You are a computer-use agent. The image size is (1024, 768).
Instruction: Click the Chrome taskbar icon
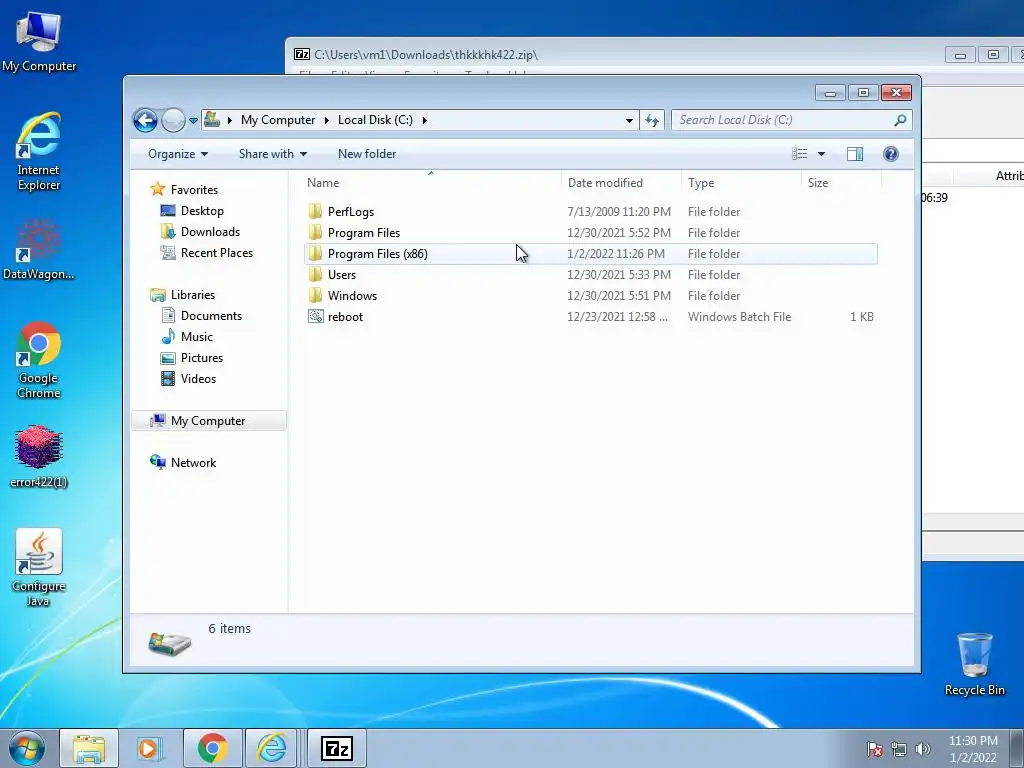pos(212,748)
